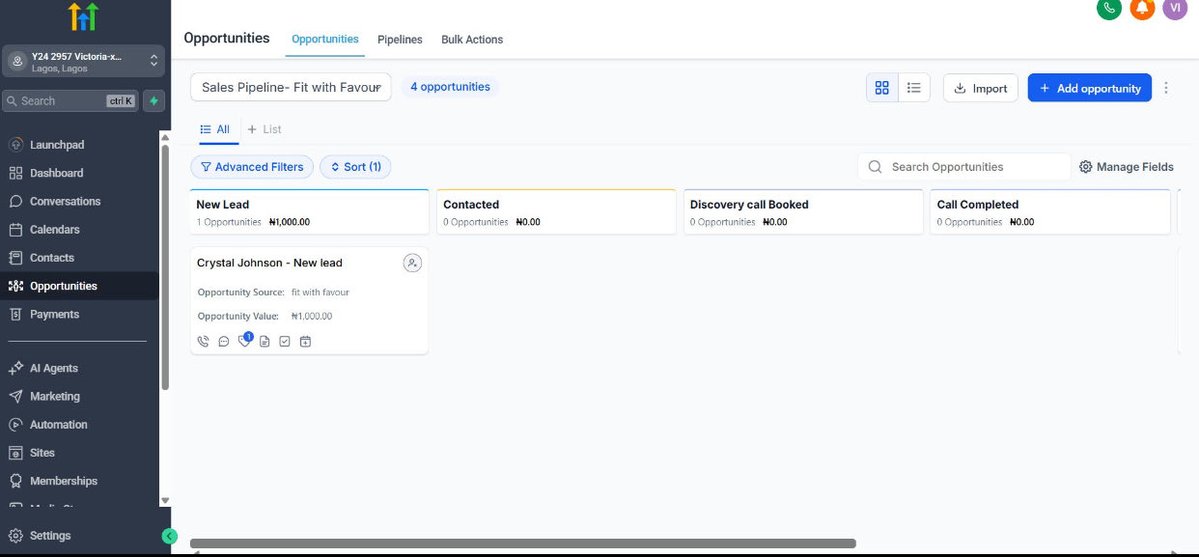
Task: Click Manage Fields
Action: (1126, 167)
